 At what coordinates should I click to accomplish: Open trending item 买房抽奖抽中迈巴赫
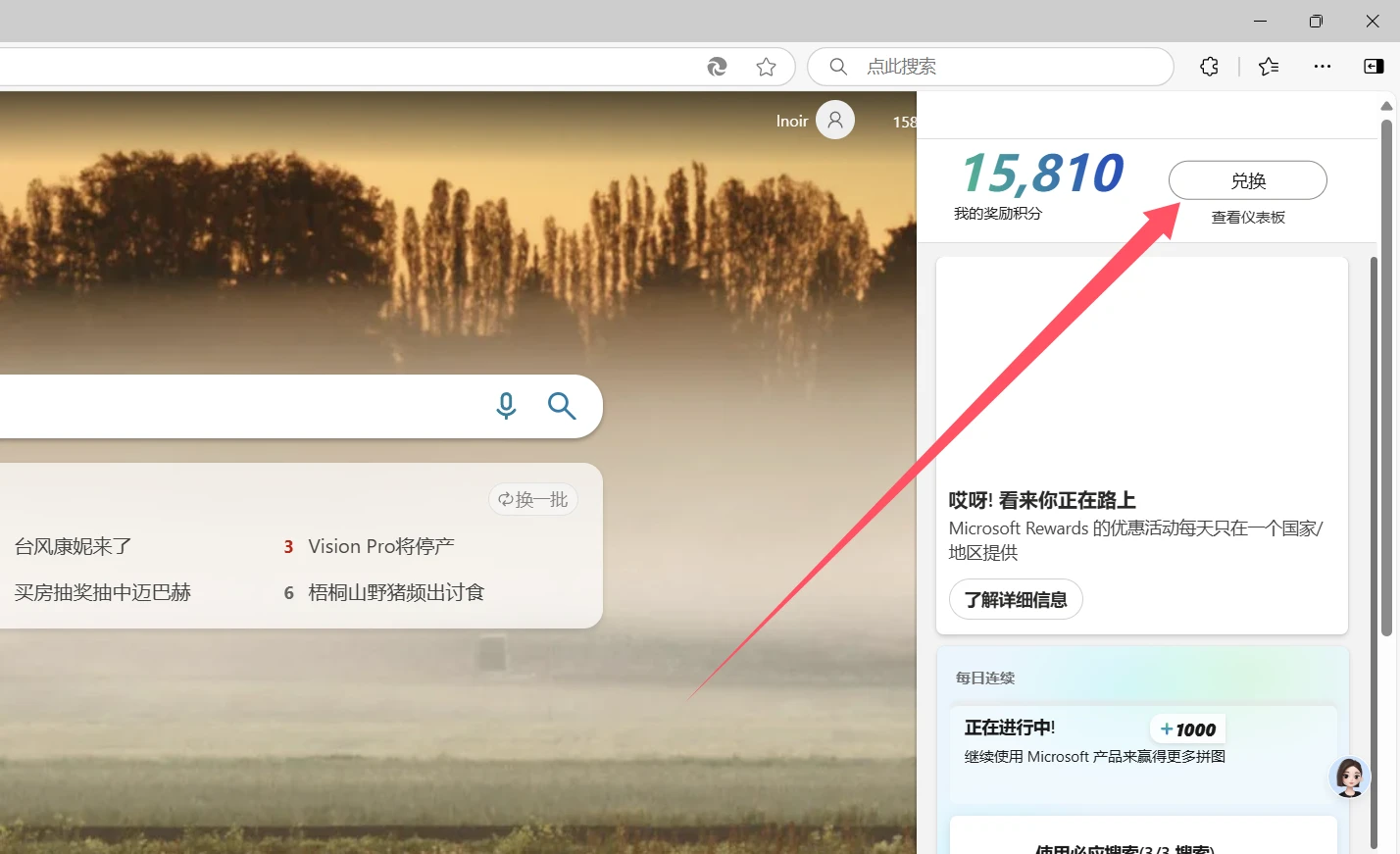pos(103,592)
